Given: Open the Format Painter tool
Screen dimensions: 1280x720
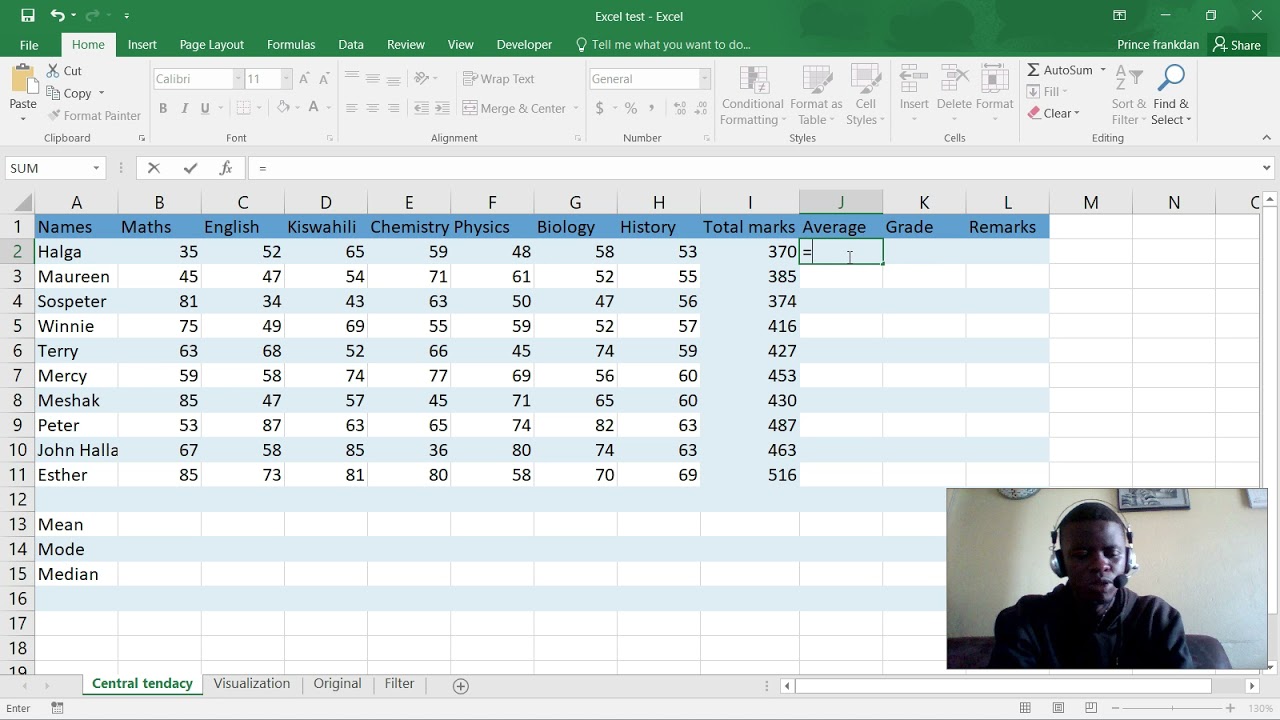Looking at the screenshot, I should coord(93,116).
